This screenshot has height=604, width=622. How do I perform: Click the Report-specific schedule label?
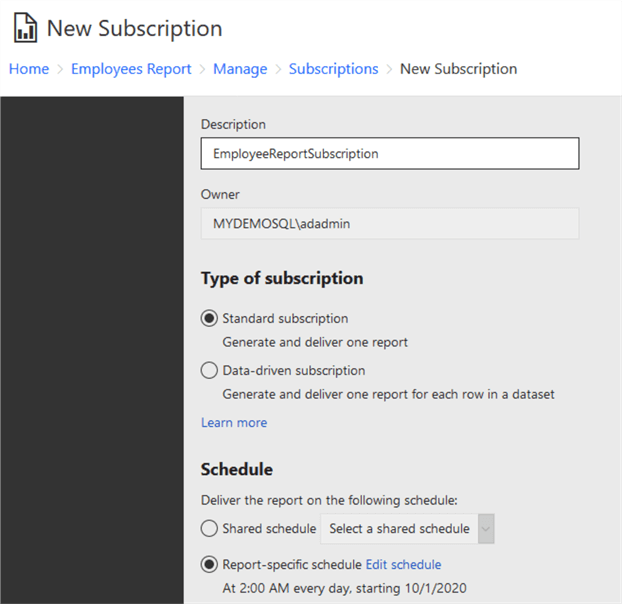tap(291, 565)
